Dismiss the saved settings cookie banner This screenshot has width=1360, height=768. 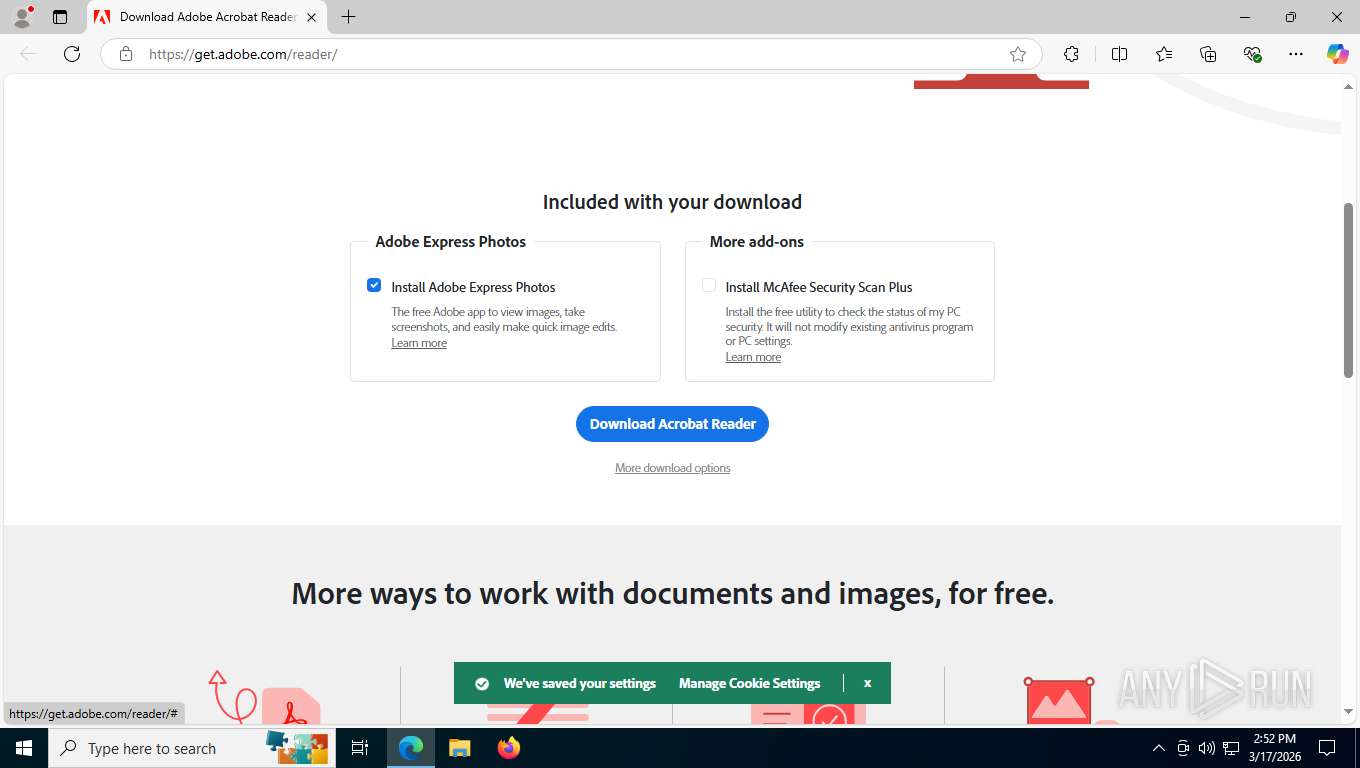pos(867,683)
